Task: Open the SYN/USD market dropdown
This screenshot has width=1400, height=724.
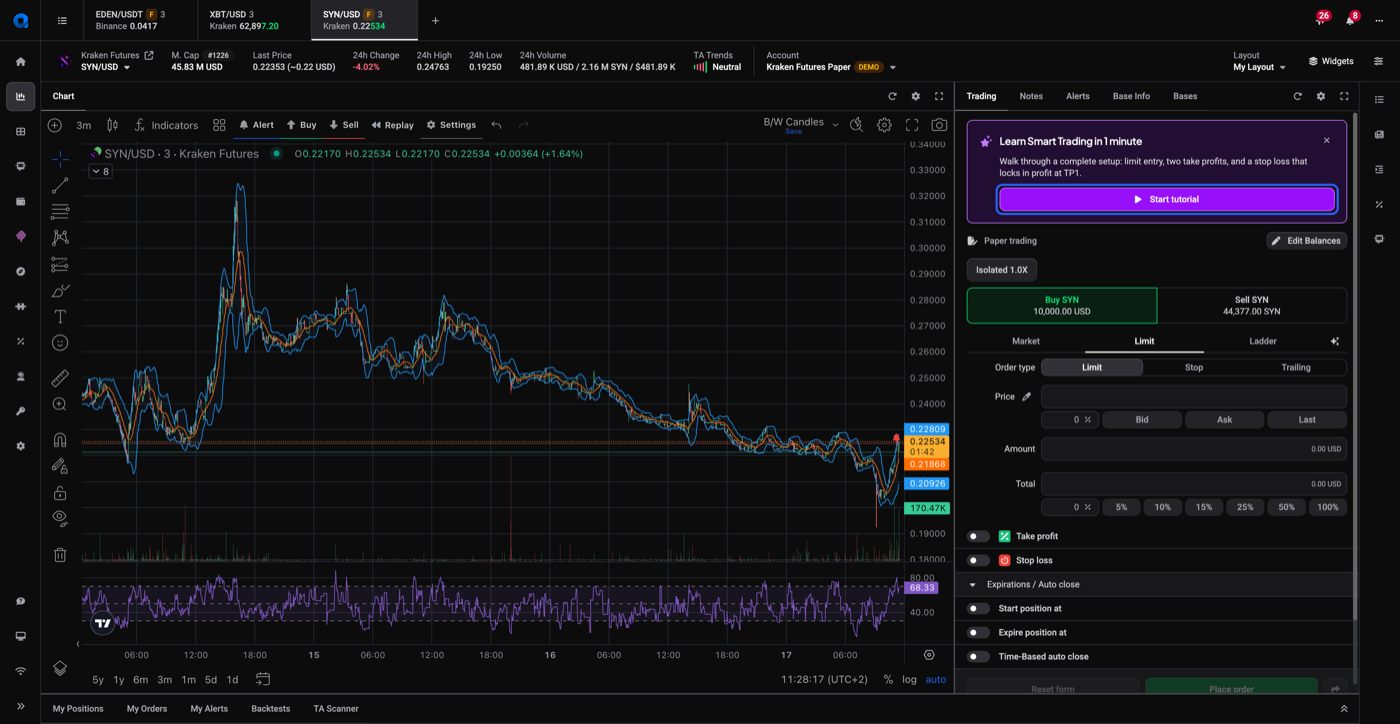Action: pos(106,67)
